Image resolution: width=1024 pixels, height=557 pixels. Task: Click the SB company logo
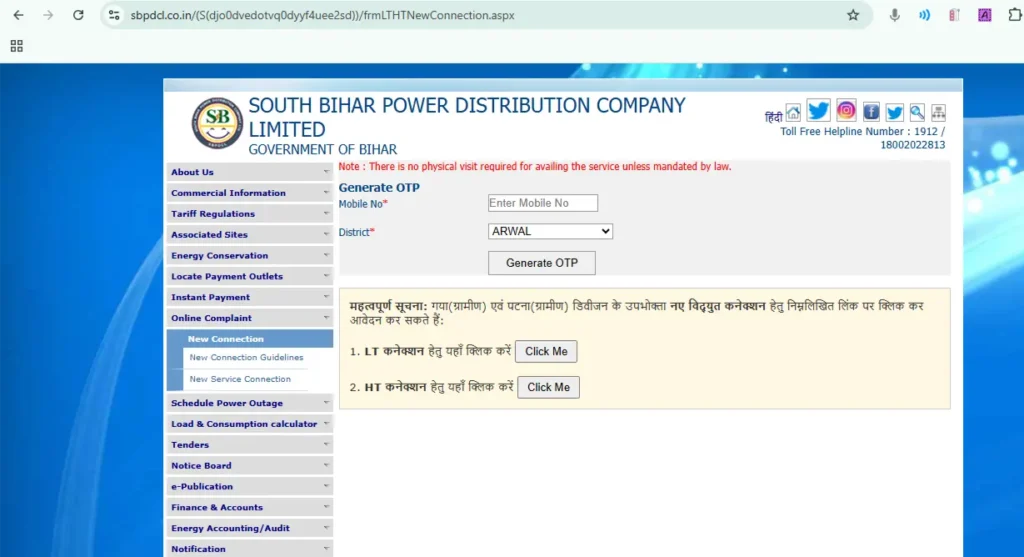[217, 124]
